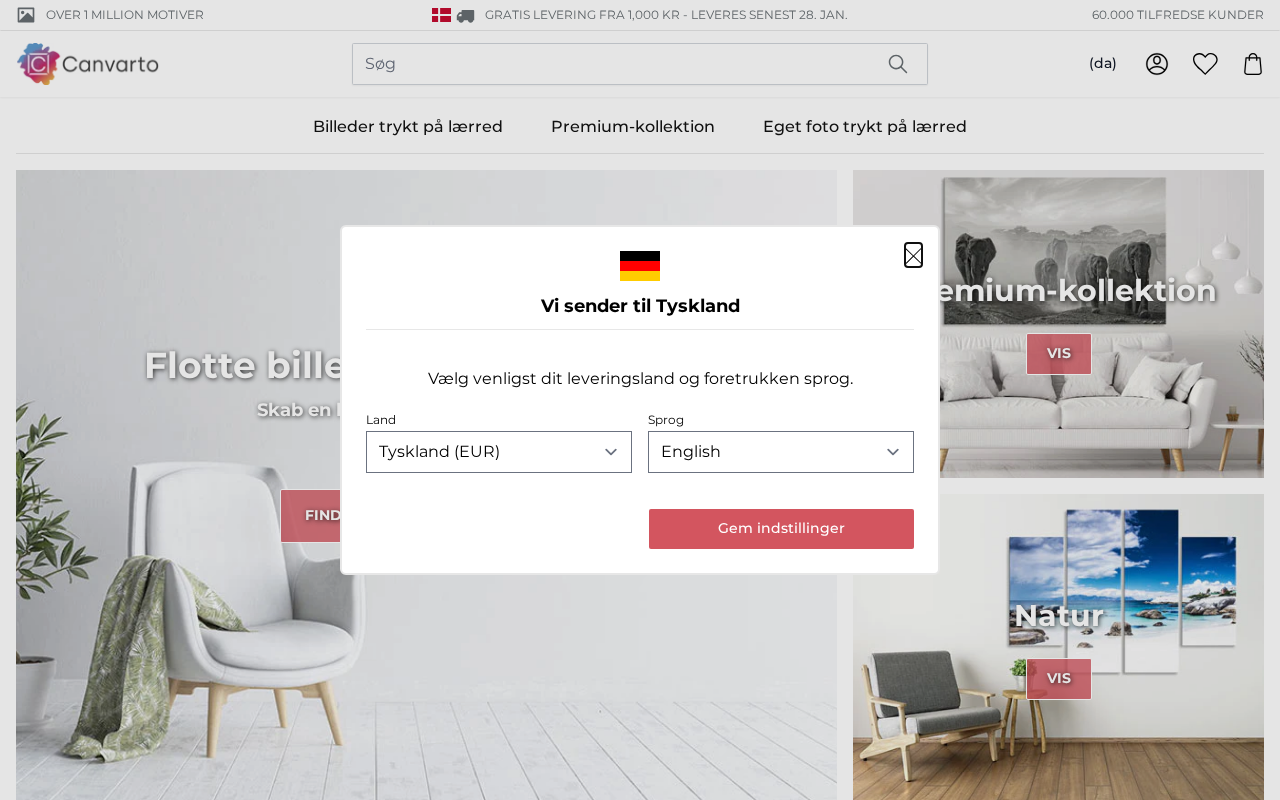Click the search magnifier icon

(x=898, y=64)
